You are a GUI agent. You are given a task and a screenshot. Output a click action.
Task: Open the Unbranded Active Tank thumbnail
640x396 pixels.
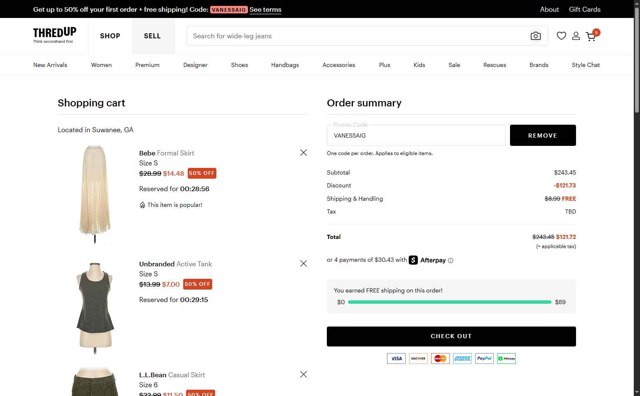pos(95,308)
